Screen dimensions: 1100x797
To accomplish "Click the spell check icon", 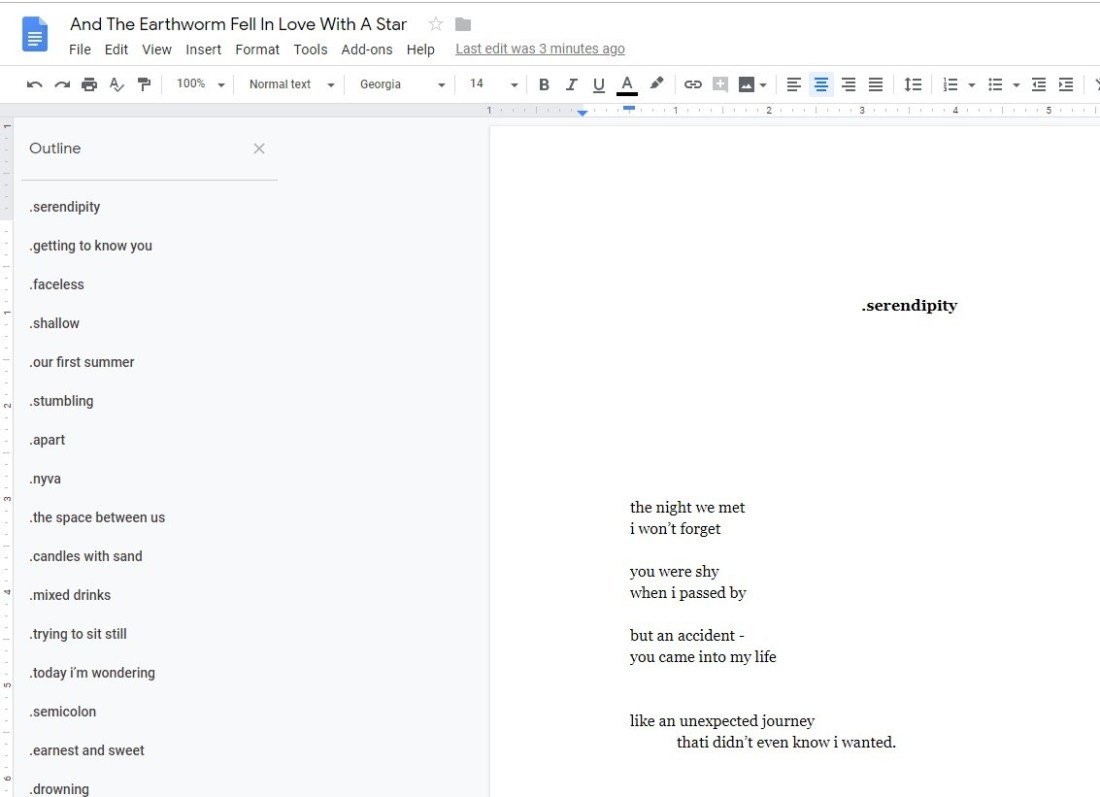I will [116, 85].
